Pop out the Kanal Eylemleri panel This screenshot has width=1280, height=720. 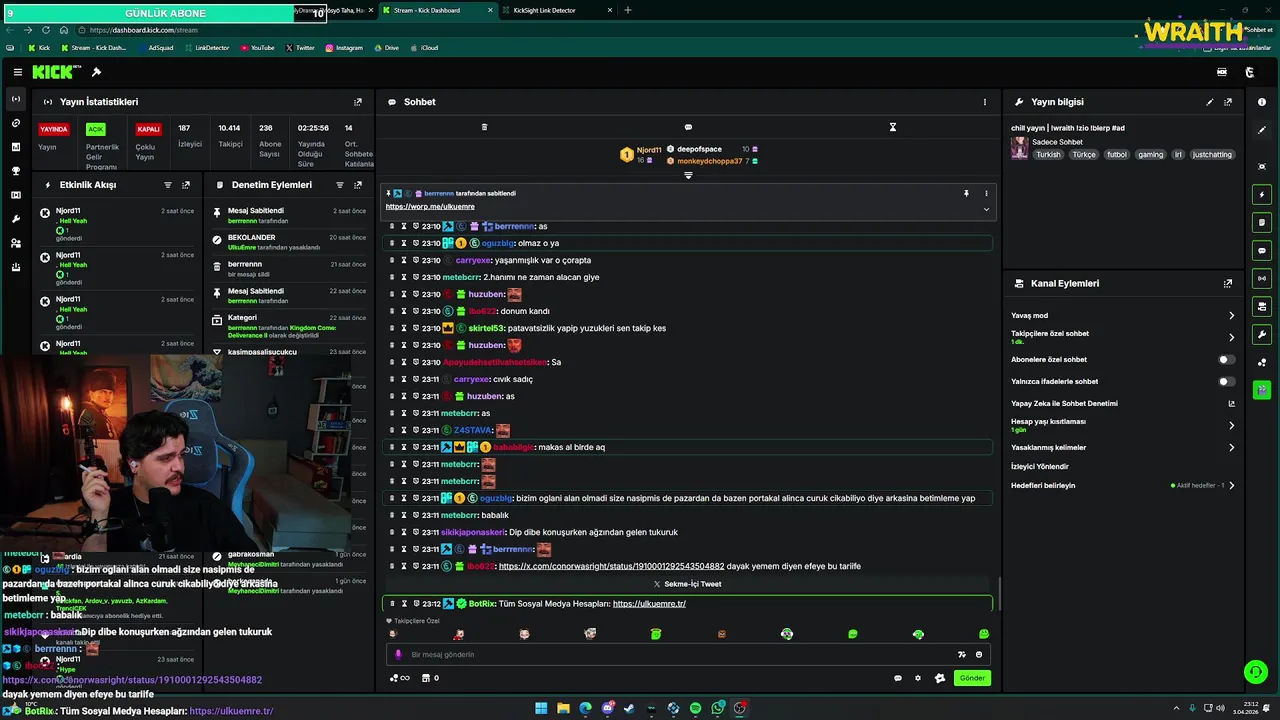pos(1228,283)
